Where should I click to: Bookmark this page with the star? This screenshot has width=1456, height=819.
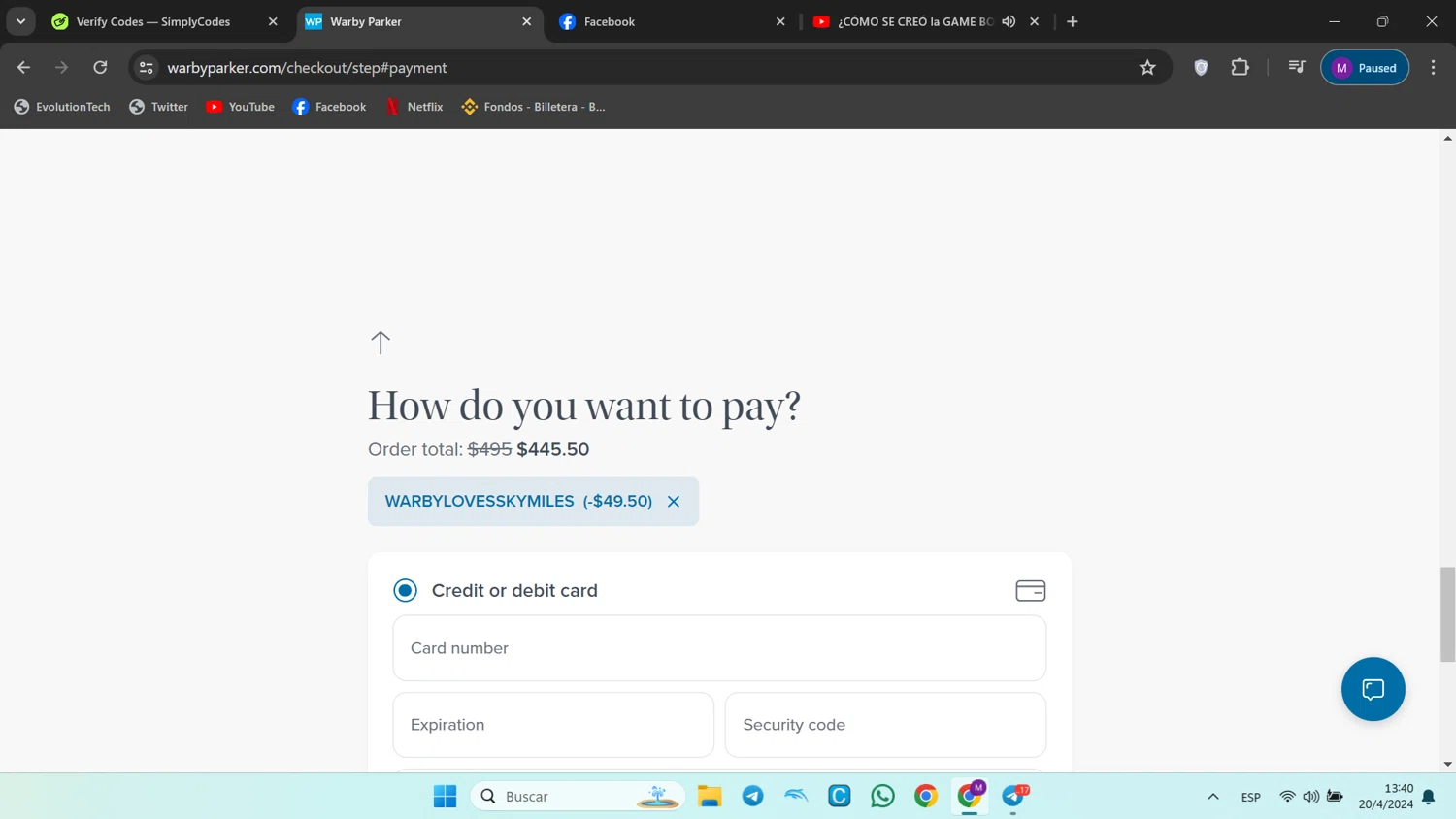click(x=1147, y=68)
